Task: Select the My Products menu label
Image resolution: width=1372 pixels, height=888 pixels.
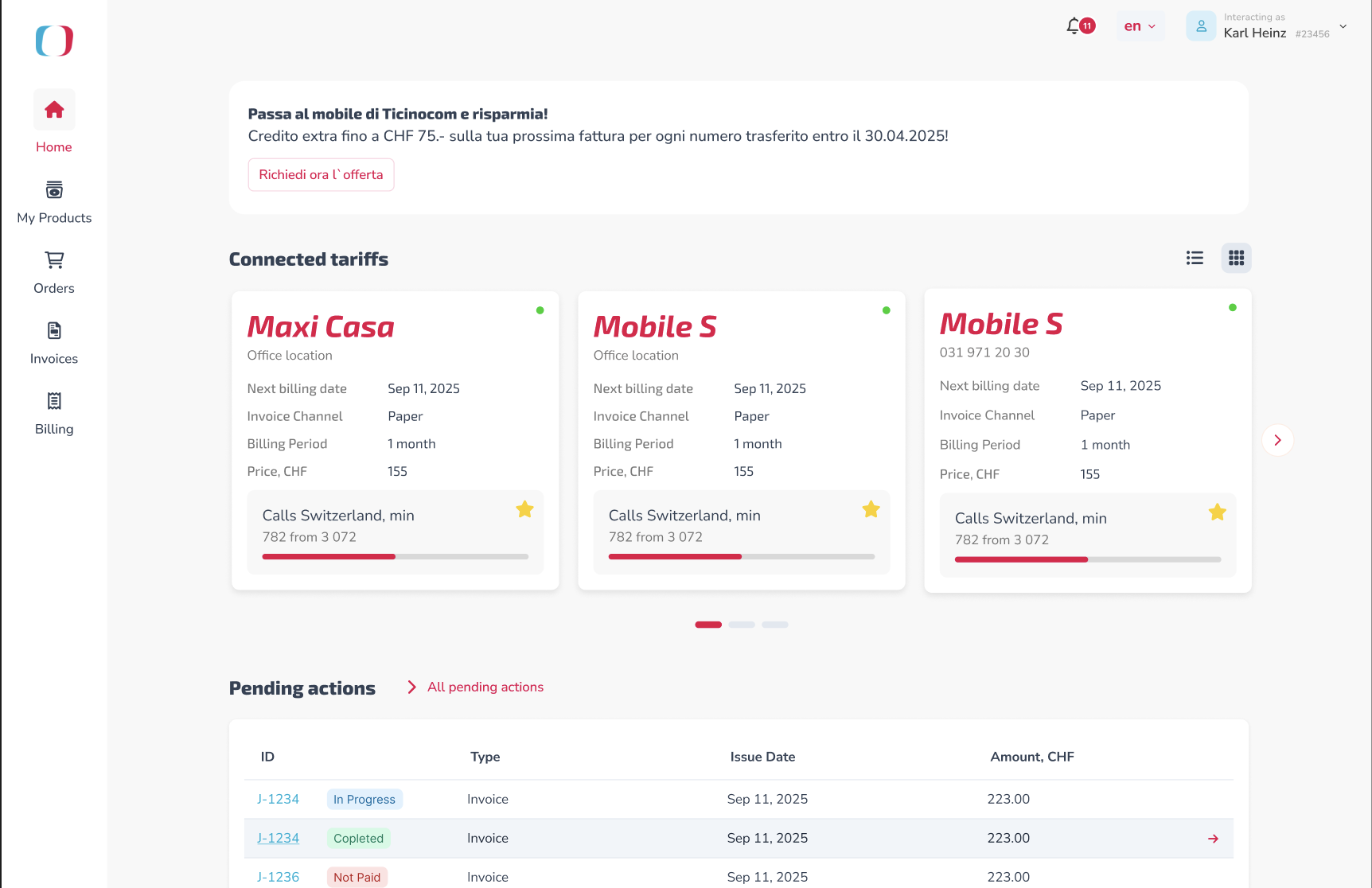Action: 54,218
